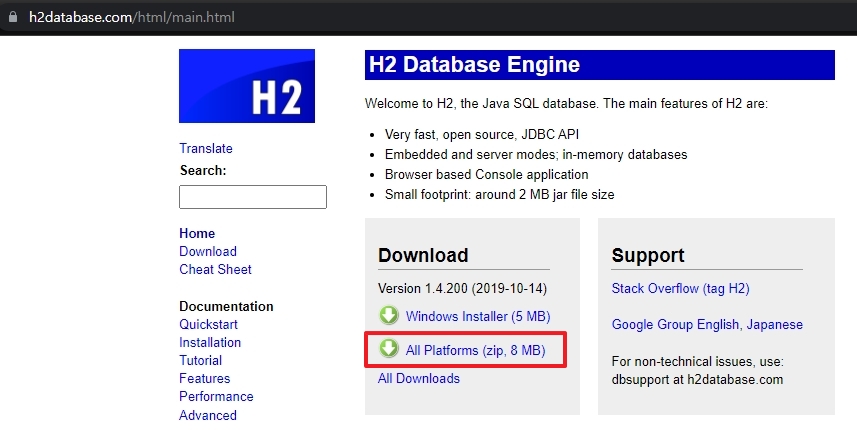This screenshot has height=430, width=857.
Task: Click 'dbsupport at h2database.com' text
Action: [x=697, y=380]
